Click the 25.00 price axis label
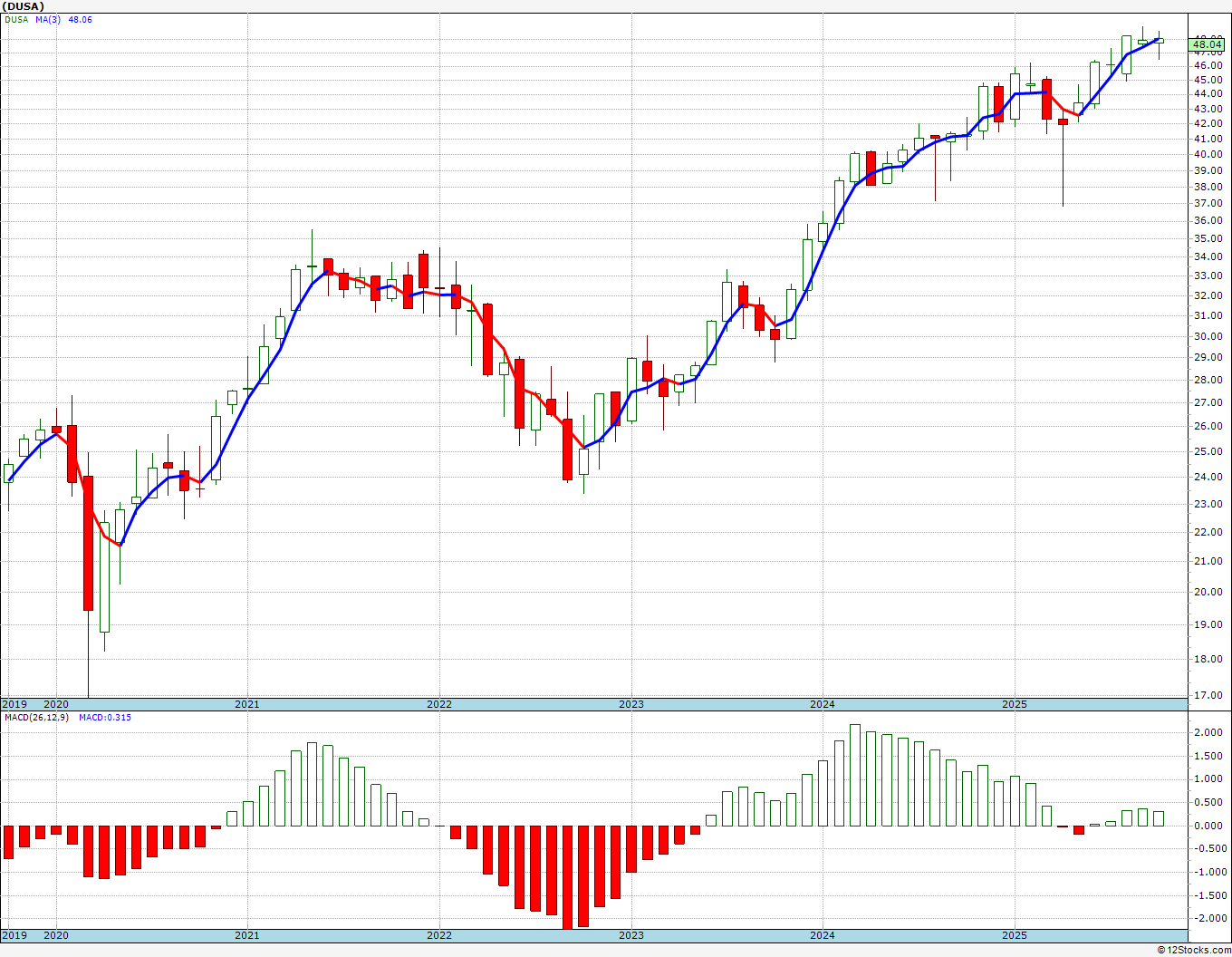 (x=1208, y=451)
